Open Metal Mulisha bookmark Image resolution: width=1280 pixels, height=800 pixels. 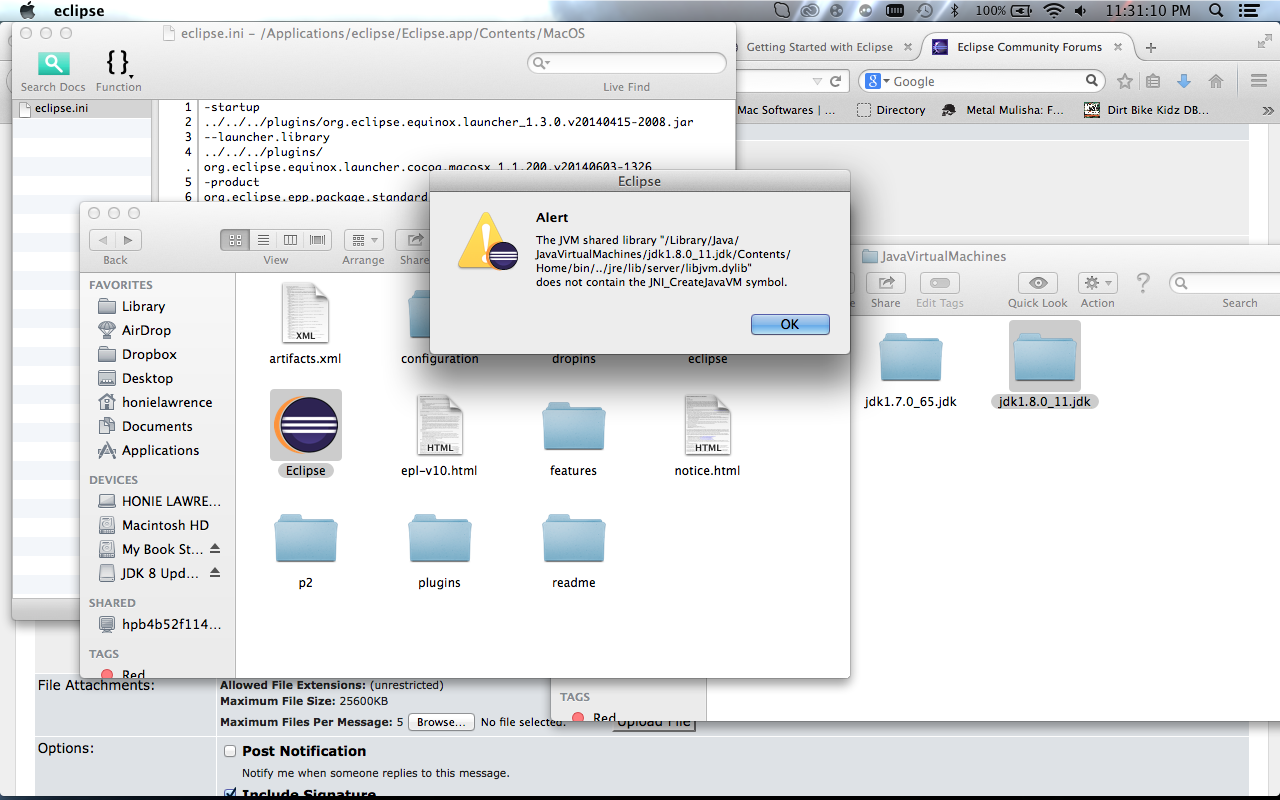[x=1003, y=110]
